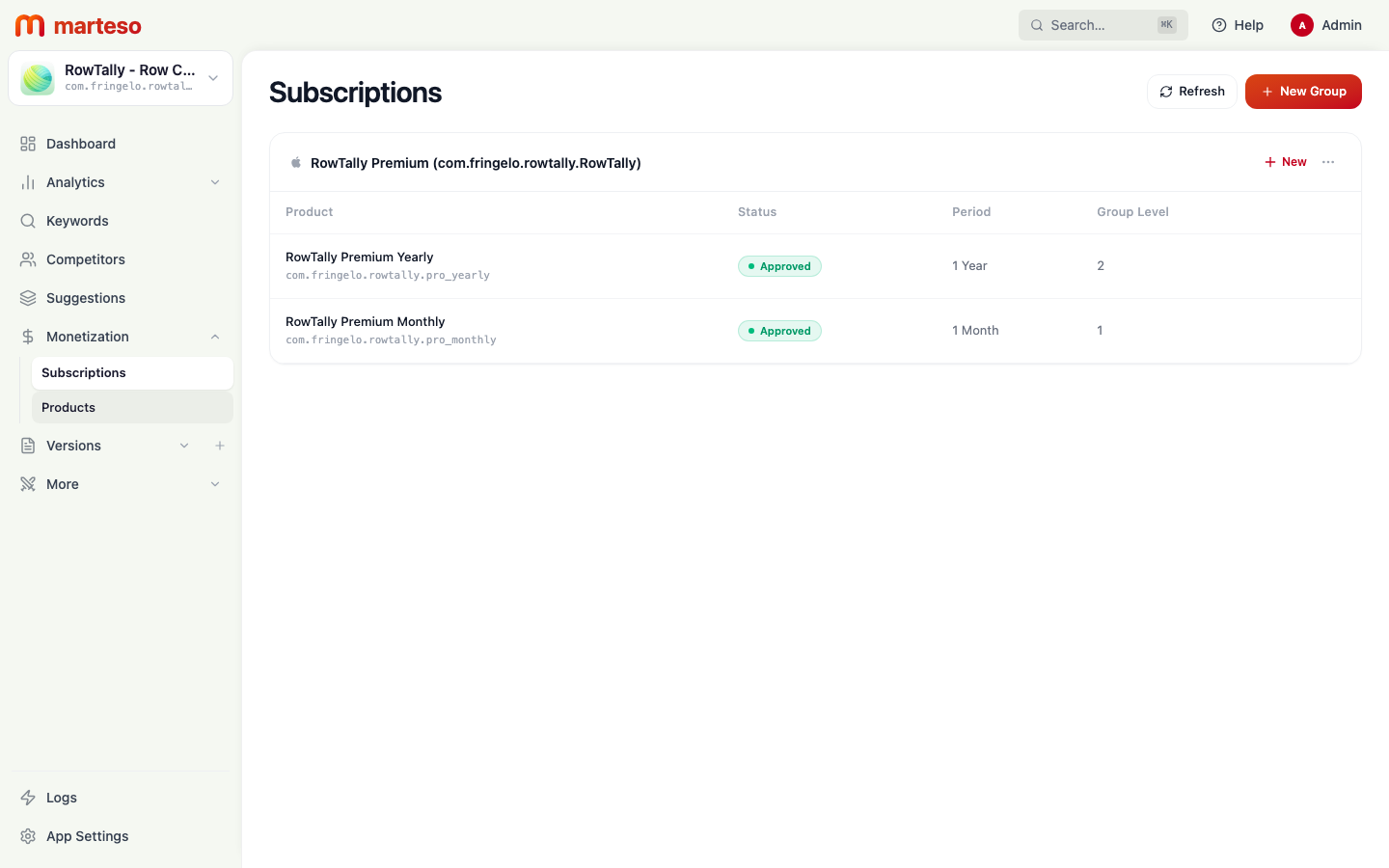
Task: Click the search magnifier icon in top bar
Action: click(x=1037, y=25)
